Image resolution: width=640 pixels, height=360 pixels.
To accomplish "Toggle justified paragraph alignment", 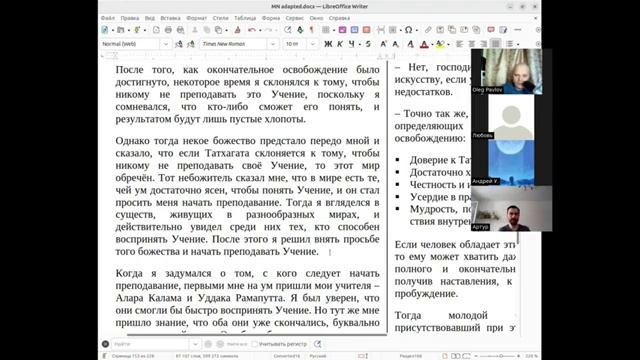I will point(495,44).
